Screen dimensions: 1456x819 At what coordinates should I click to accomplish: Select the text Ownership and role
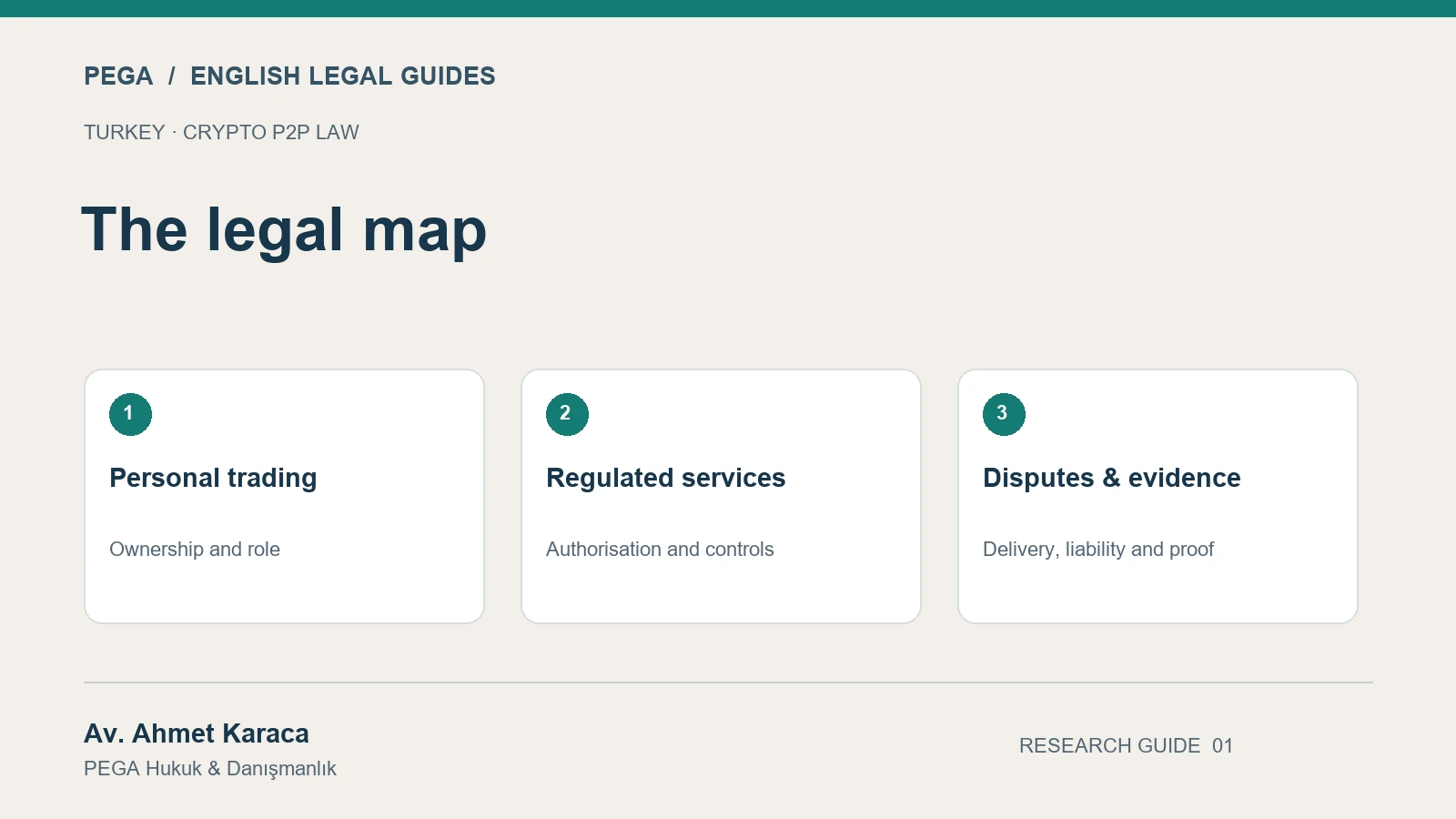click(x=195, y=550)
